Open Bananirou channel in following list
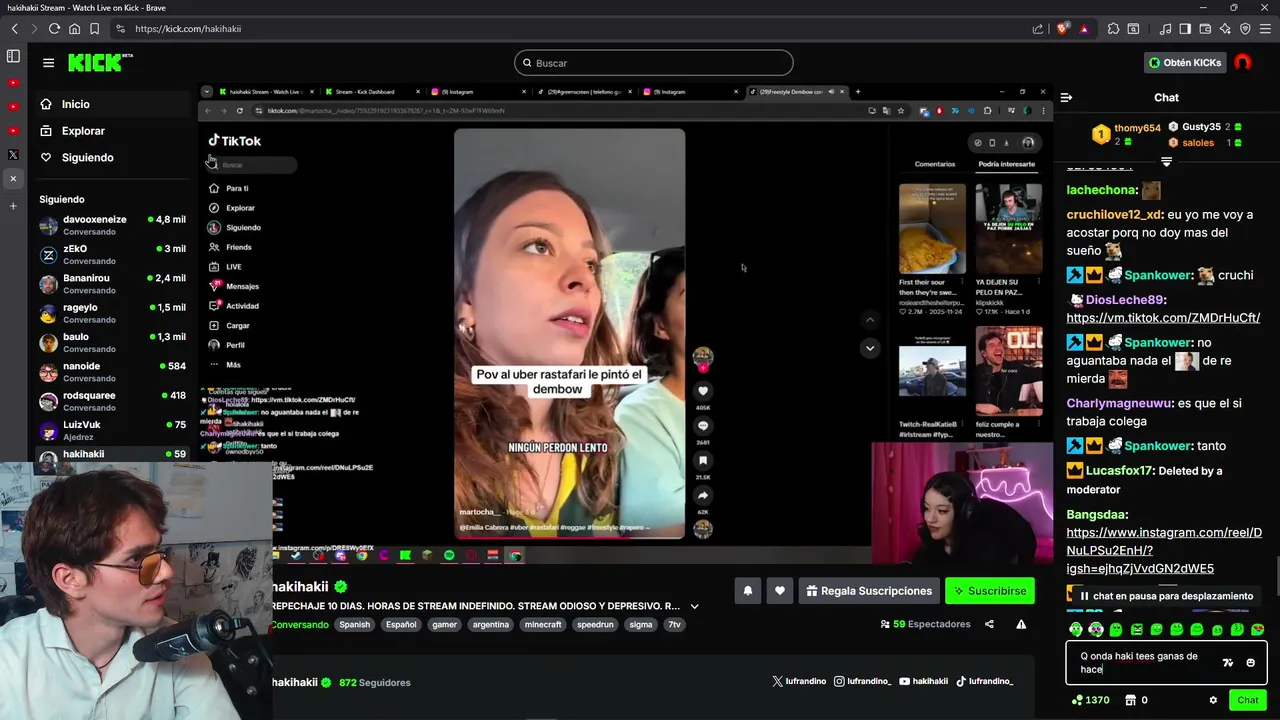The image size is (1280, 720). point(112,284)
